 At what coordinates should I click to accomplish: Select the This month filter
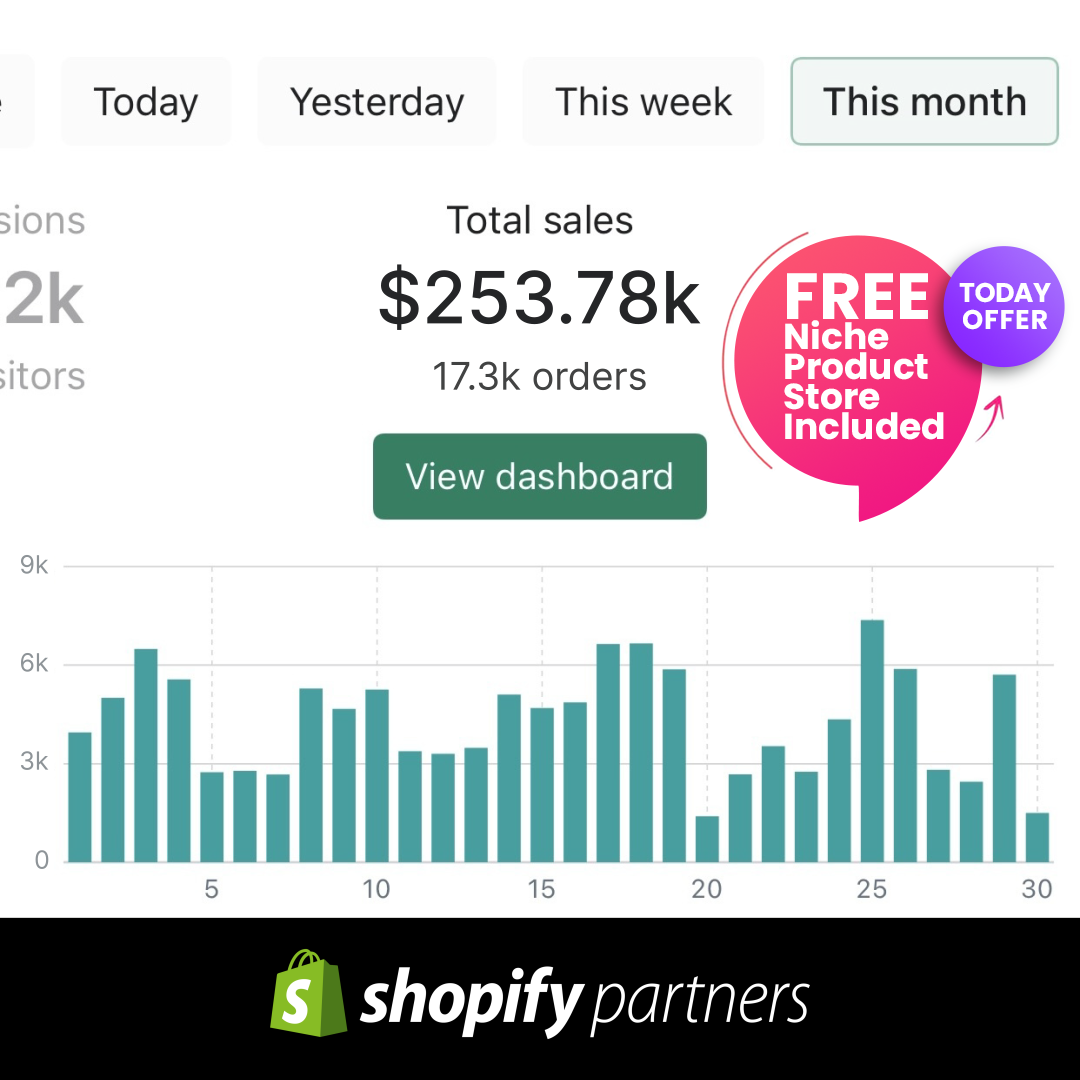pyautogui.click(x=923, y=101)
